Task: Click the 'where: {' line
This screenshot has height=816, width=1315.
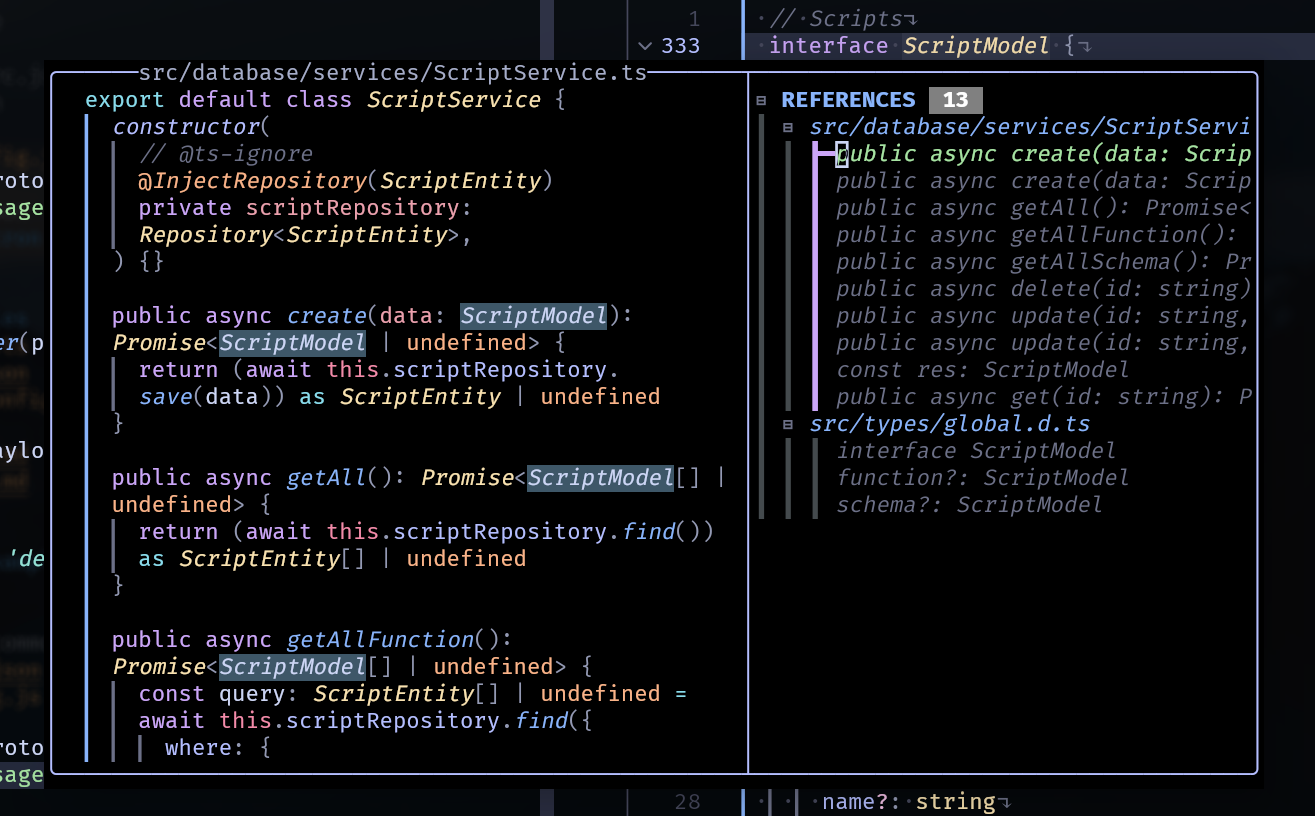Action: tap(218, 748)
